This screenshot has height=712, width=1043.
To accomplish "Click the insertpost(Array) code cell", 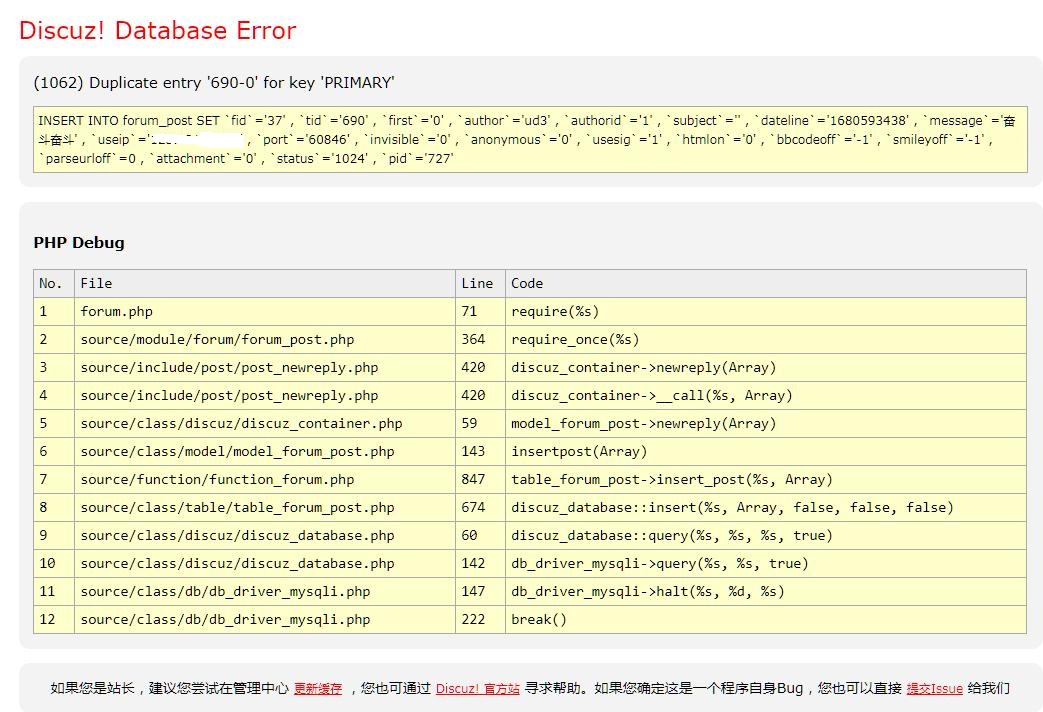I will pos(766,451).
